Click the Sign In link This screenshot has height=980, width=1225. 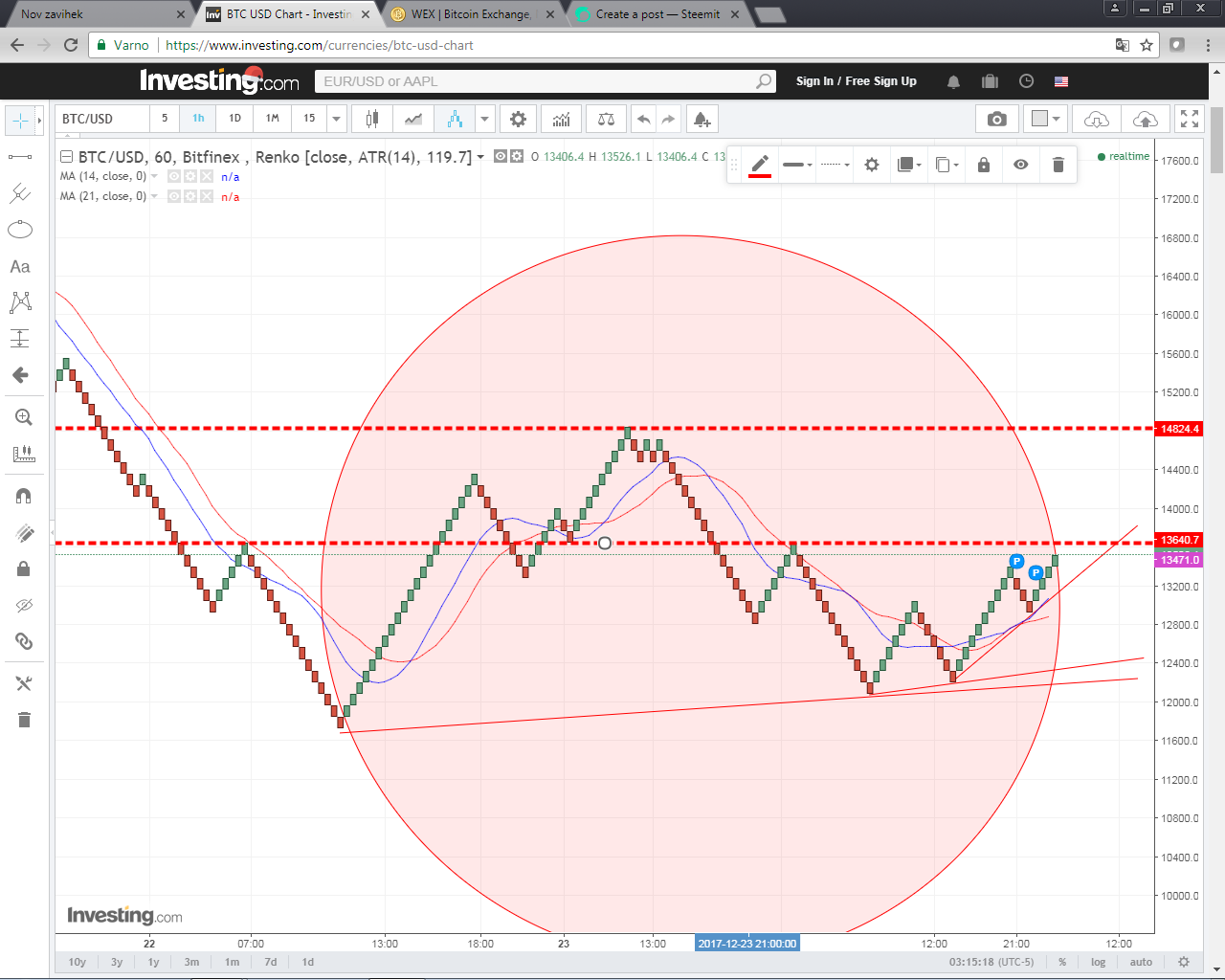pyautogui.click(x=814, y=81)
